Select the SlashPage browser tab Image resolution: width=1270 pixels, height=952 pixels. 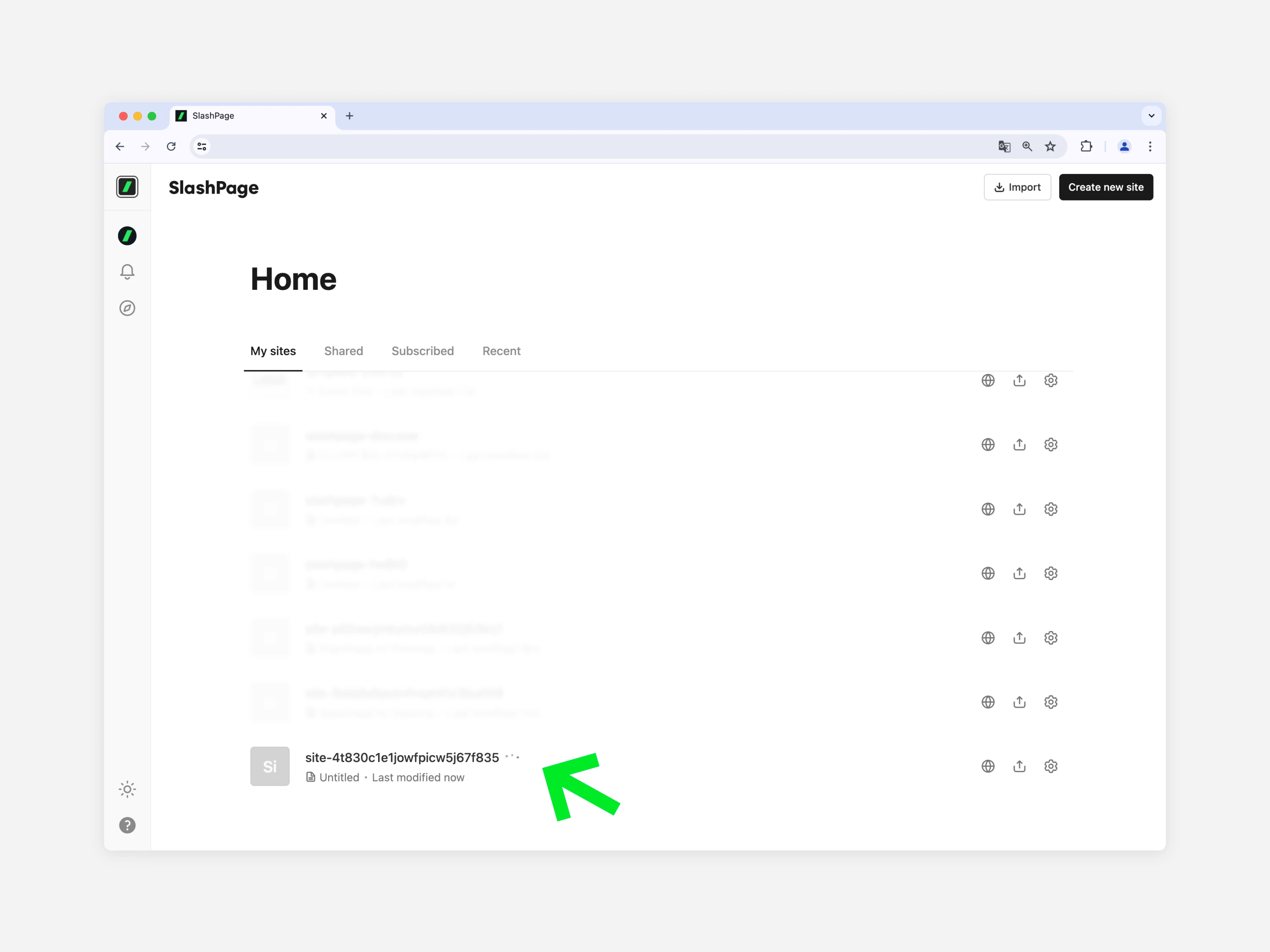coord(253,116)
